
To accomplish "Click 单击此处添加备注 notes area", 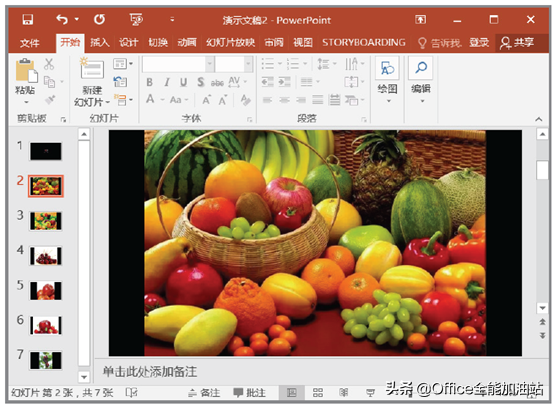I will click(x=150, y=371).
